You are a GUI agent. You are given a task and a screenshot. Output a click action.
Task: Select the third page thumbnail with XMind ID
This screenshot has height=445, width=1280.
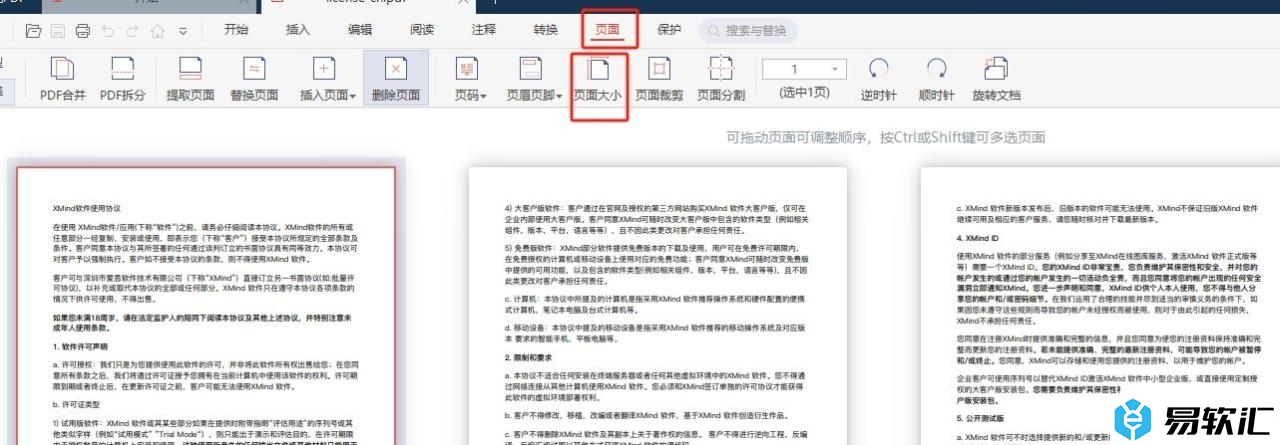(x=1100, y=306)
